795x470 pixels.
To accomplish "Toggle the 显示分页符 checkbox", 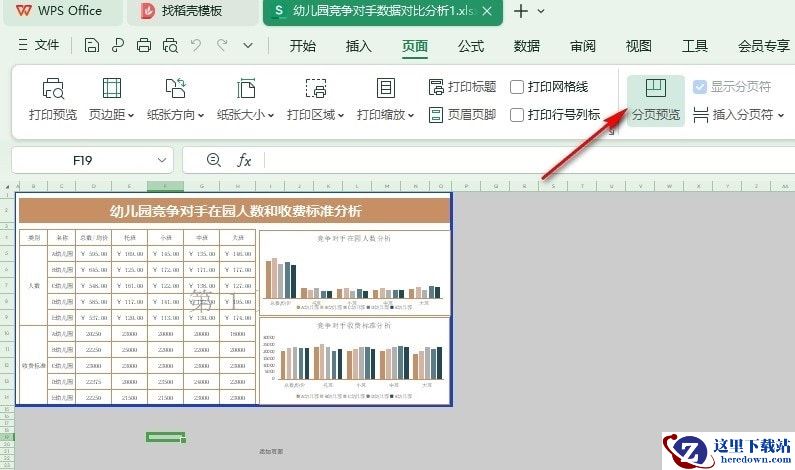I will (700, 87).
